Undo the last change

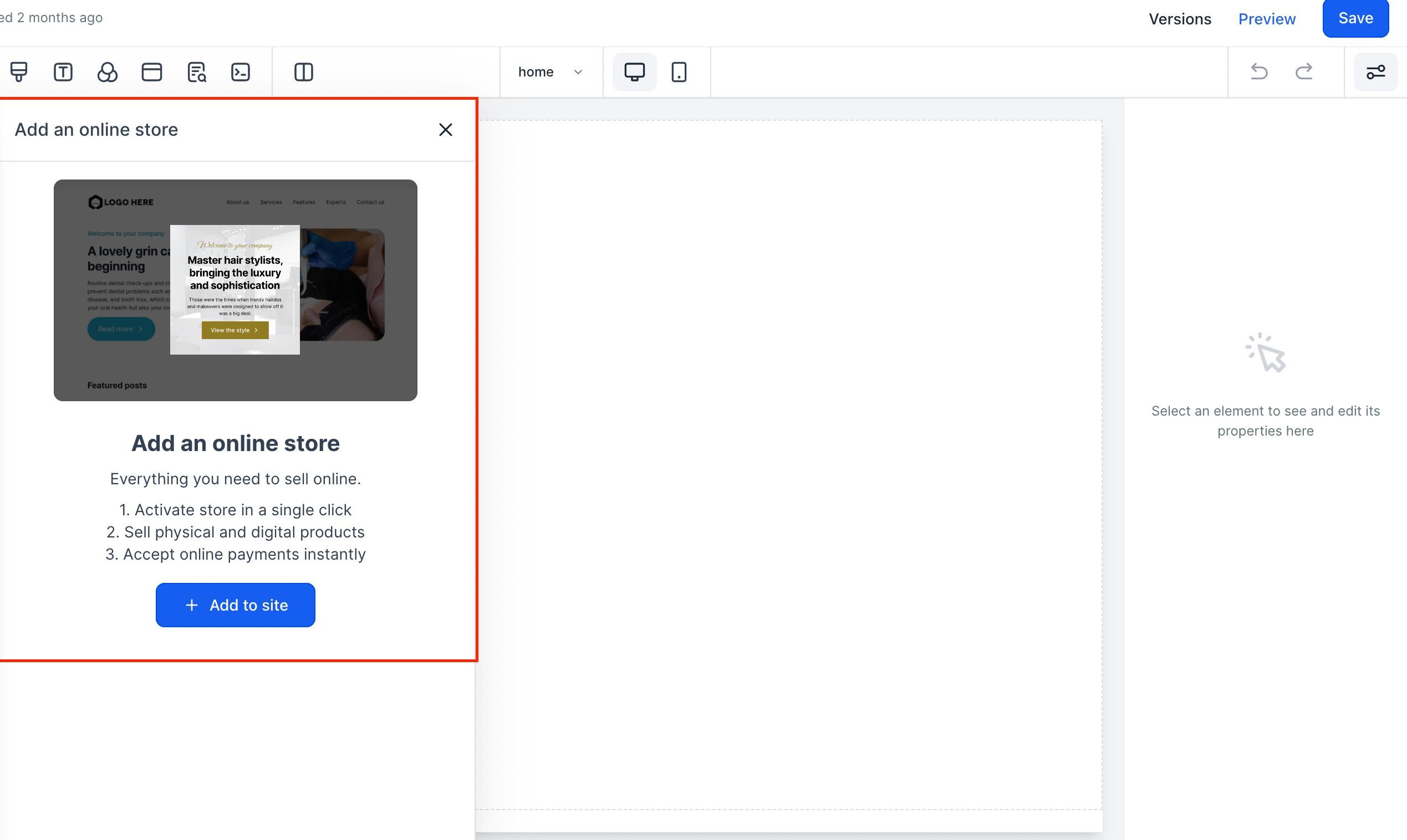pyautogui.click(x=1259, y=71)
